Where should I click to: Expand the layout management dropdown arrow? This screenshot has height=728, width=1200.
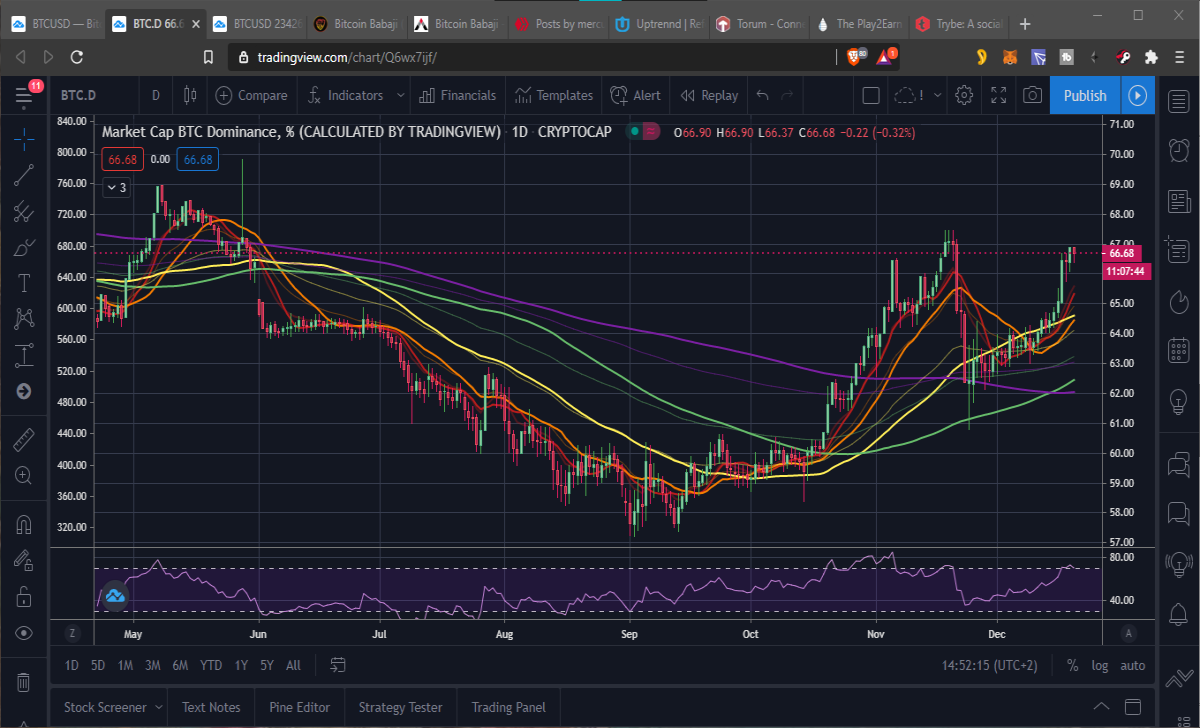937,95
